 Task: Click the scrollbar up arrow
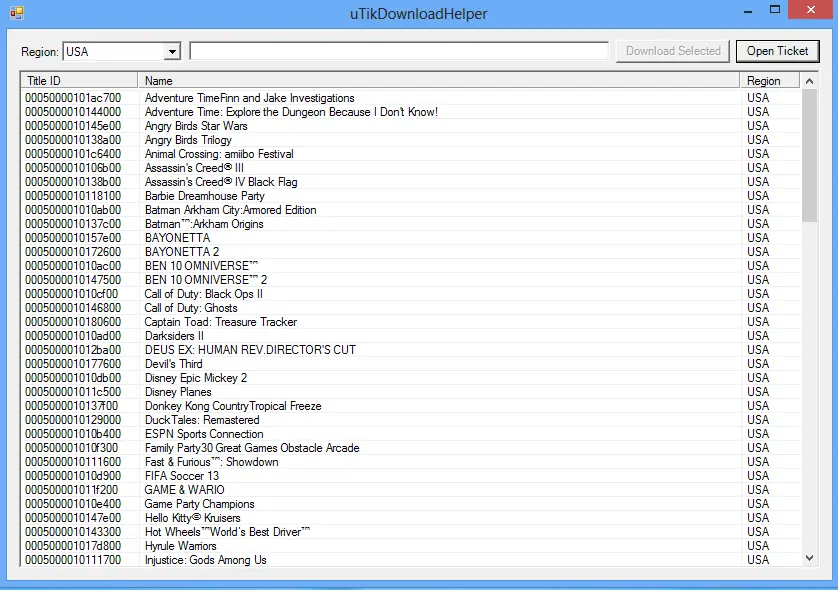(x=809, y=81)
